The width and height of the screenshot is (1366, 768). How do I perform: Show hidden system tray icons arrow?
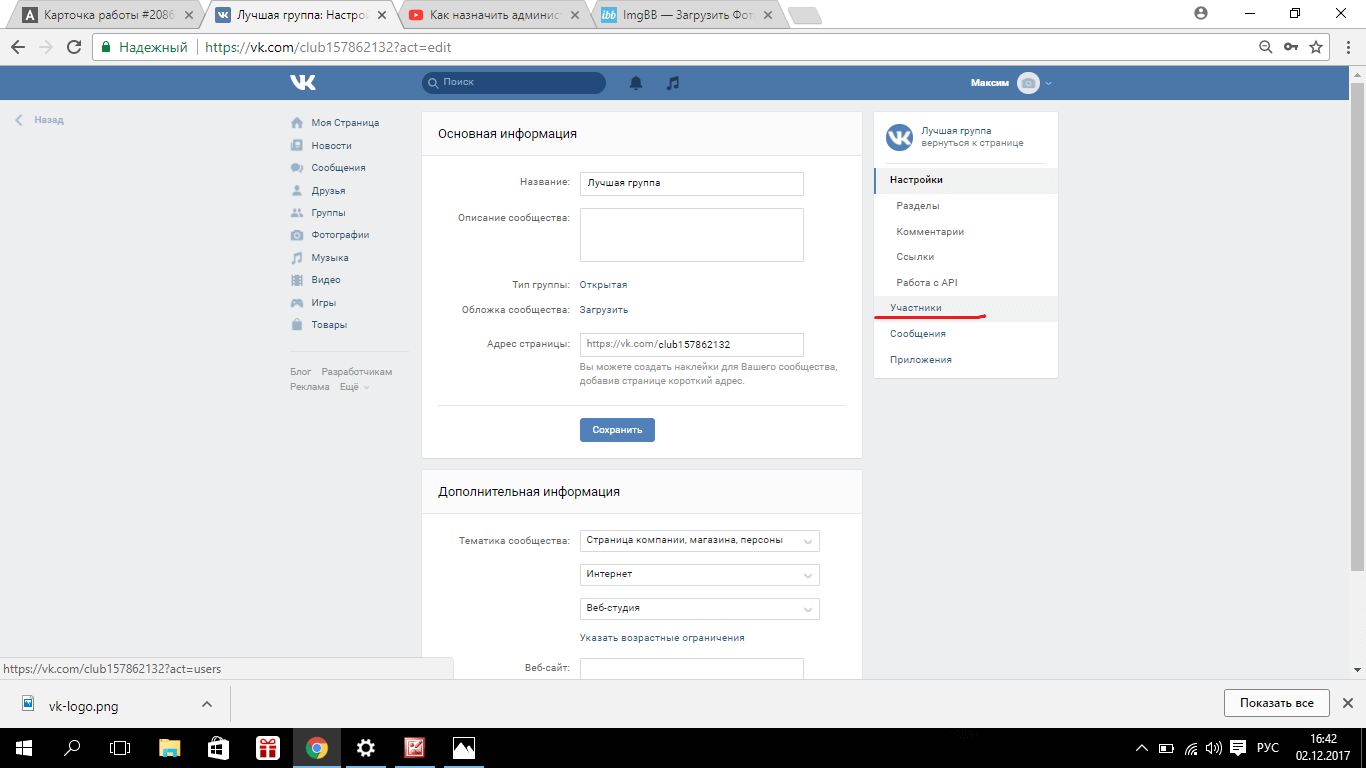(1142, 747)
